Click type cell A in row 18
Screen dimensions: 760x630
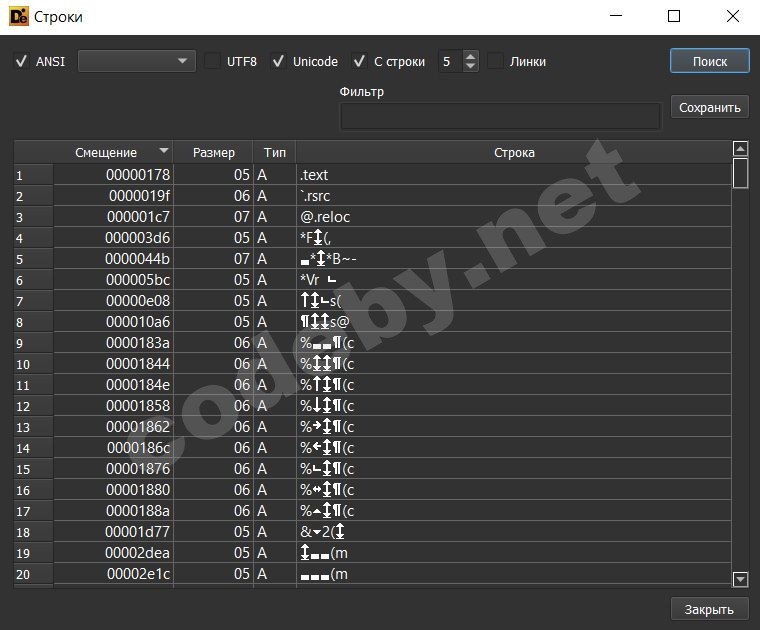(275, 532)
